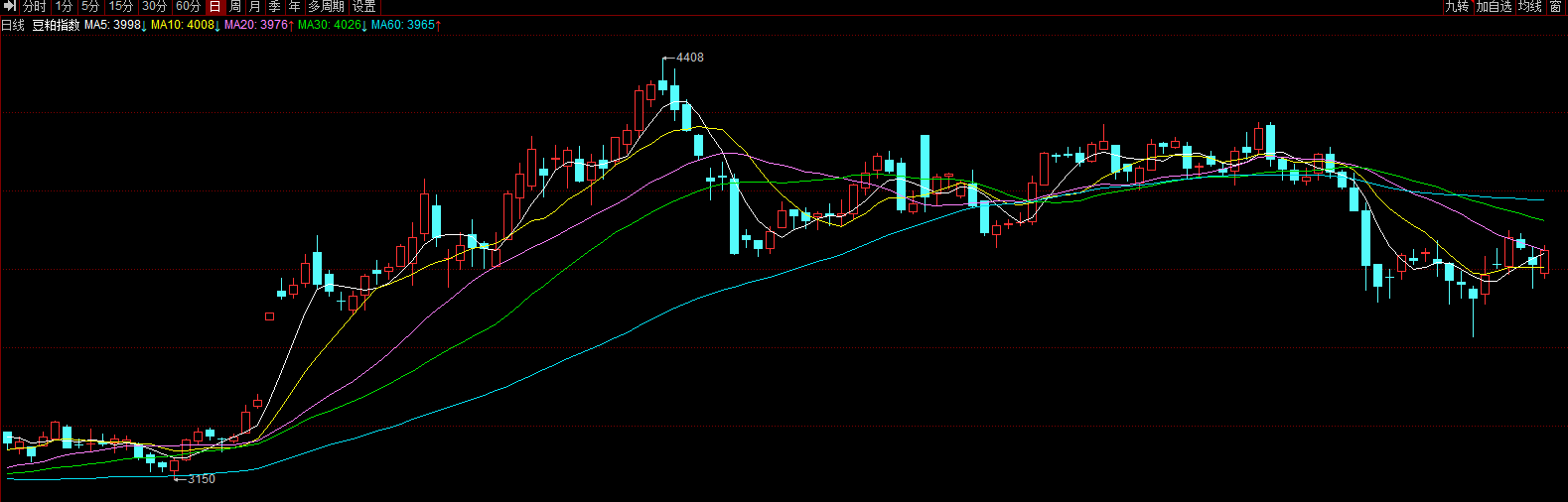Select the 日 daily period tab
1568x502 pixels.
click(215, 6)
